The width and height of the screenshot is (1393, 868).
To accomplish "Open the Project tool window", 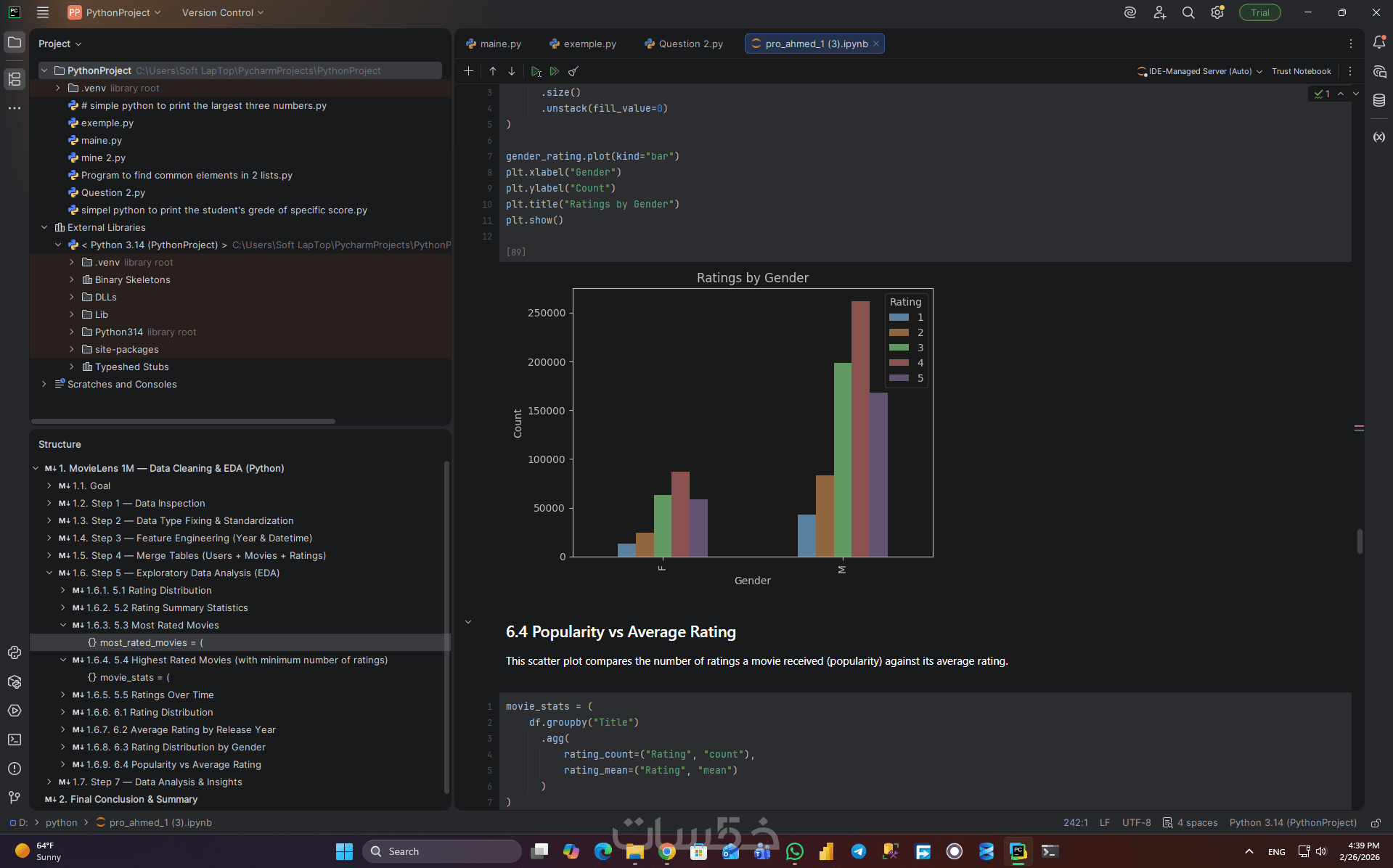I will point(15,43).
